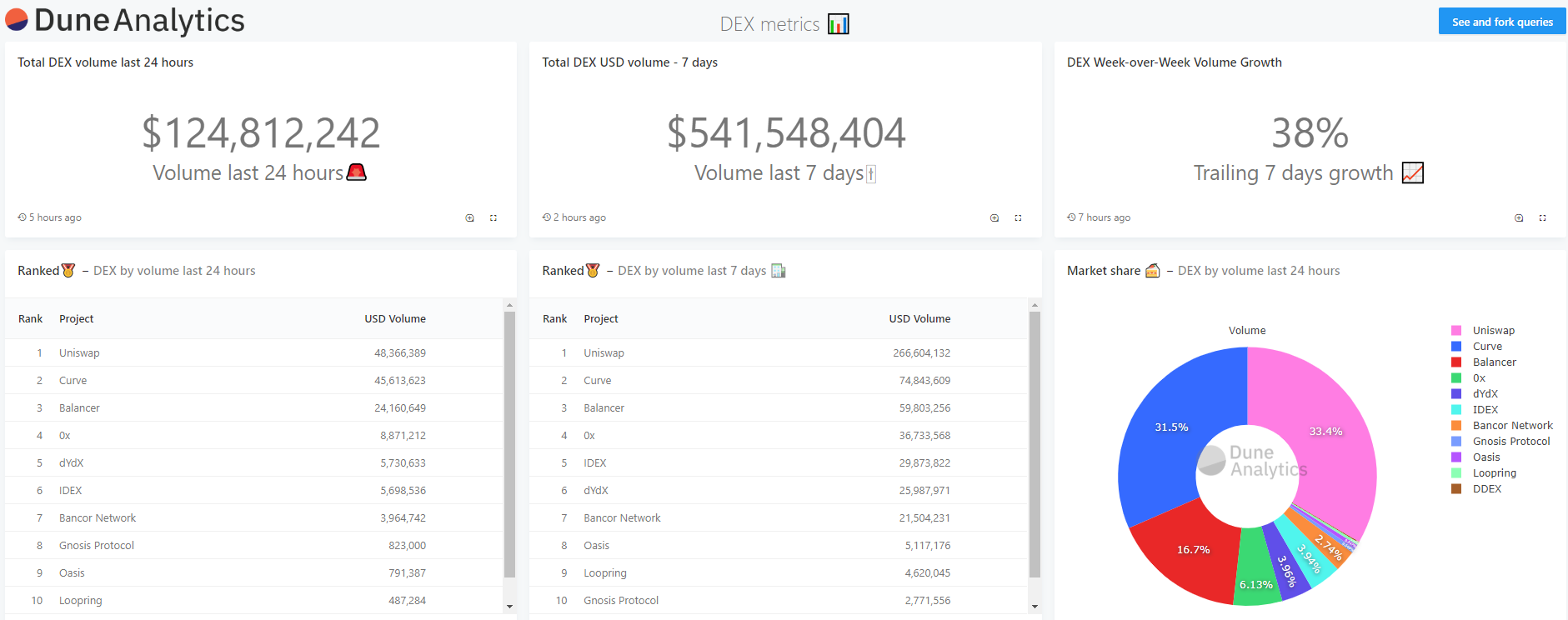Select the Uniswap row in 7 days table
This screenshot has width=1568, height=620.
point(604,353)
